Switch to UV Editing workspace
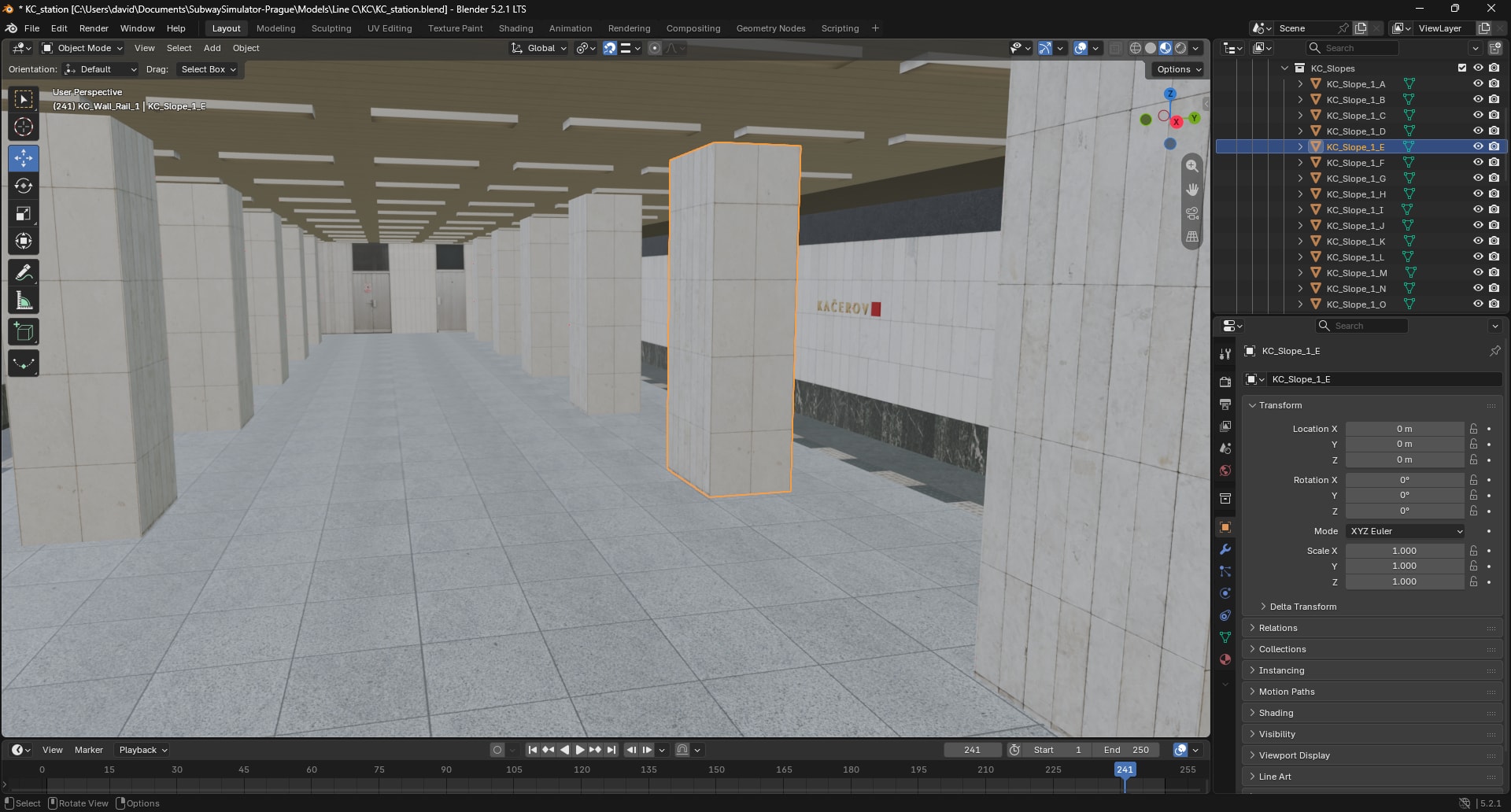Screen dimensions: 1511x812 (390, 28)
